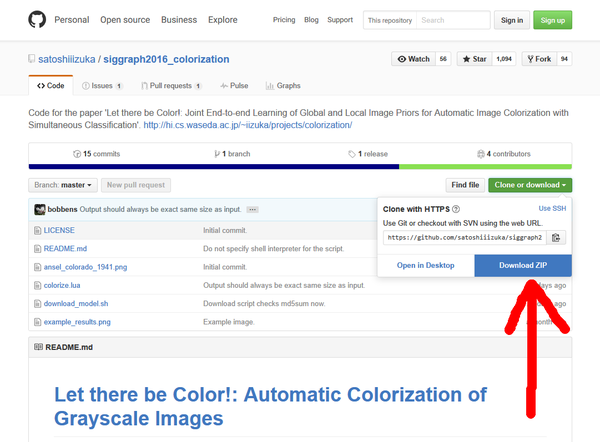Open Open source navigation item
This screenshot has width=600, height=442.
pos(125,20)
